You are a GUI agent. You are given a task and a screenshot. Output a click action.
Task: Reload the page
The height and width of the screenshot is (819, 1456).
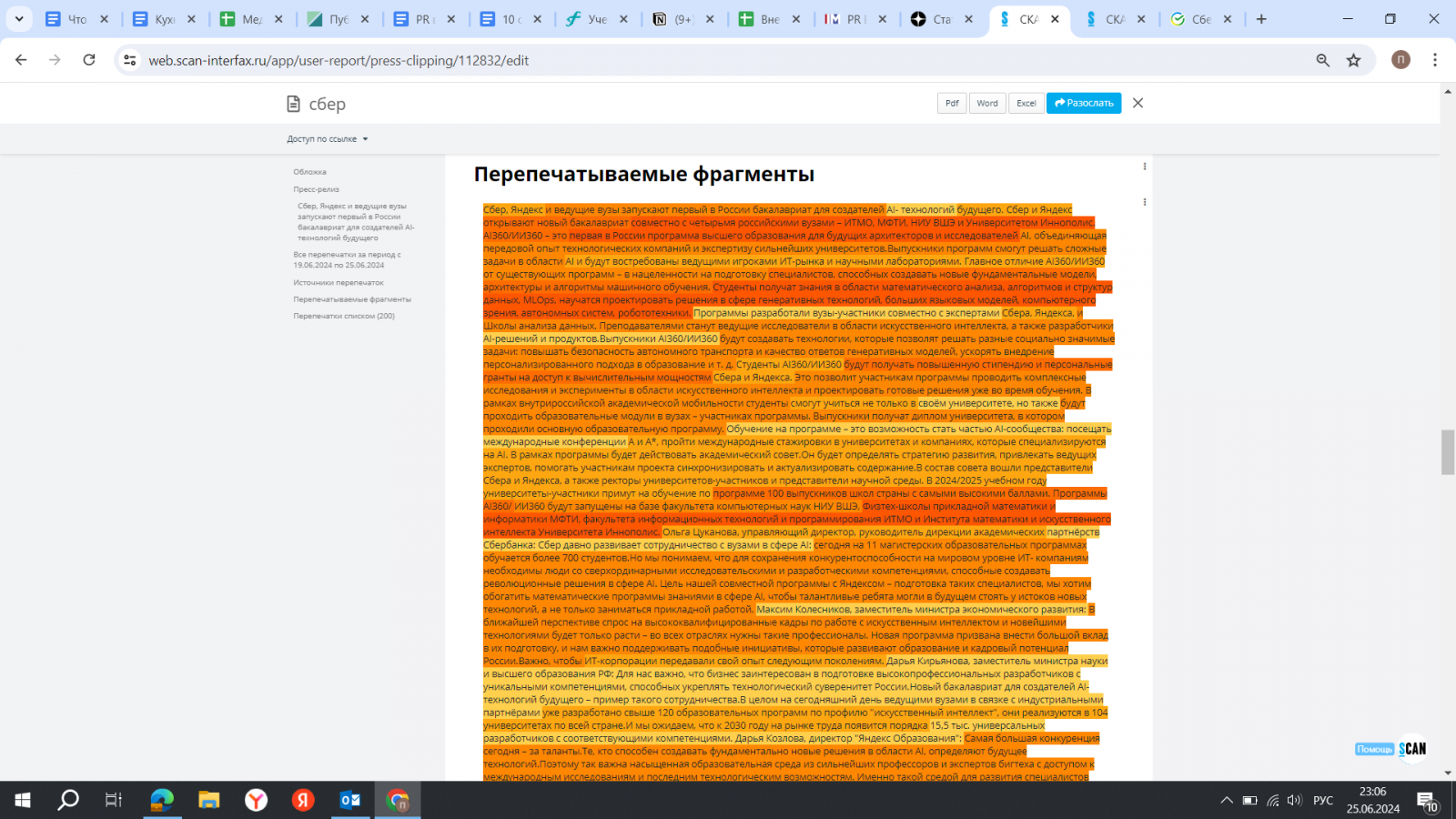click(89, 60)
